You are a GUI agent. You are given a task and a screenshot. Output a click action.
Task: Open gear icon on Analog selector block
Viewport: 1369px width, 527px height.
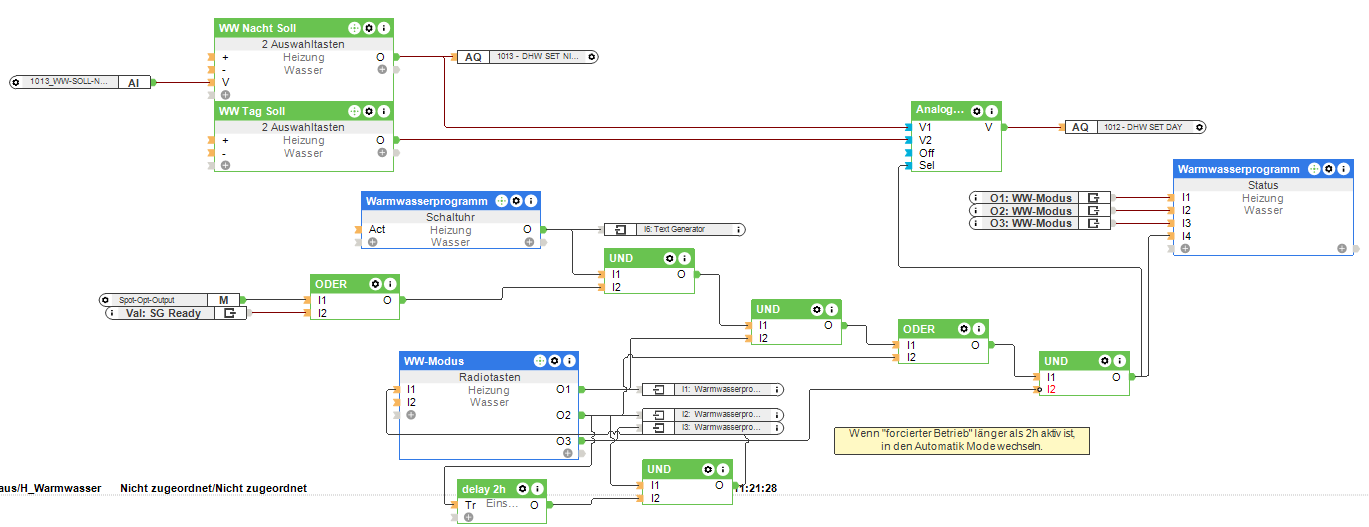(x=977, y=111)
